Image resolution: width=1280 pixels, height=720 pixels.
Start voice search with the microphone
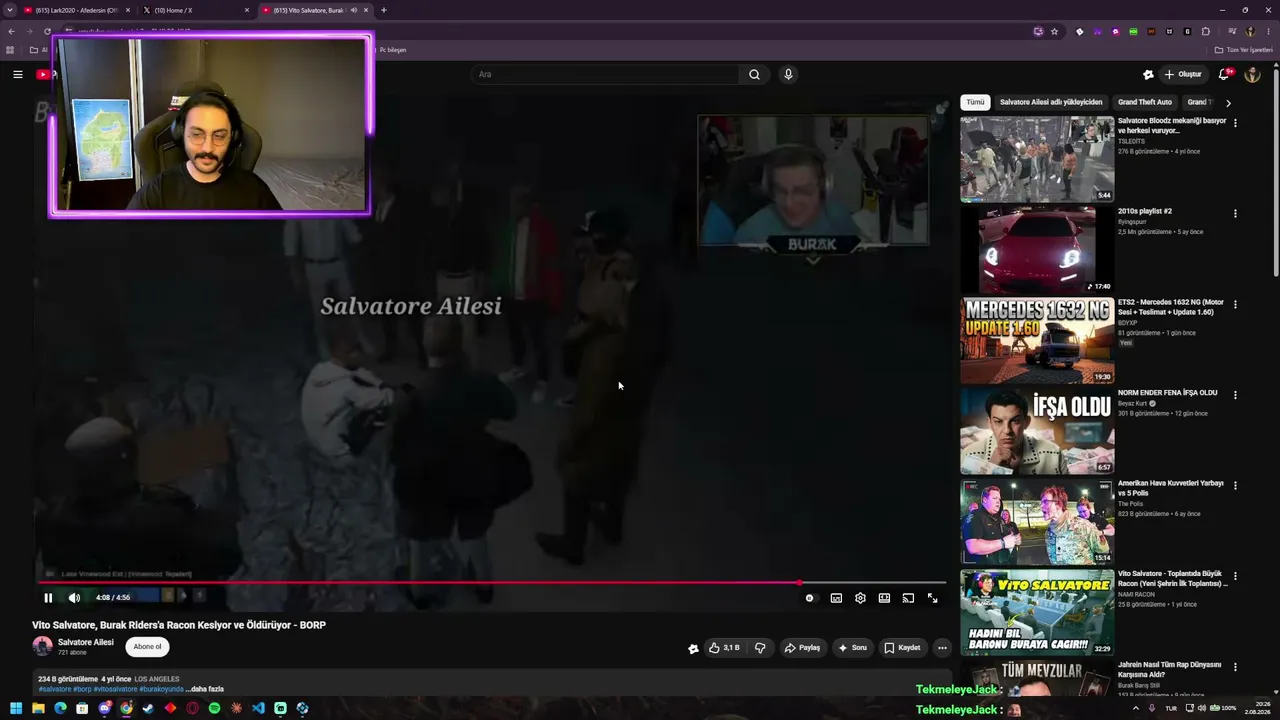(788, 74)
